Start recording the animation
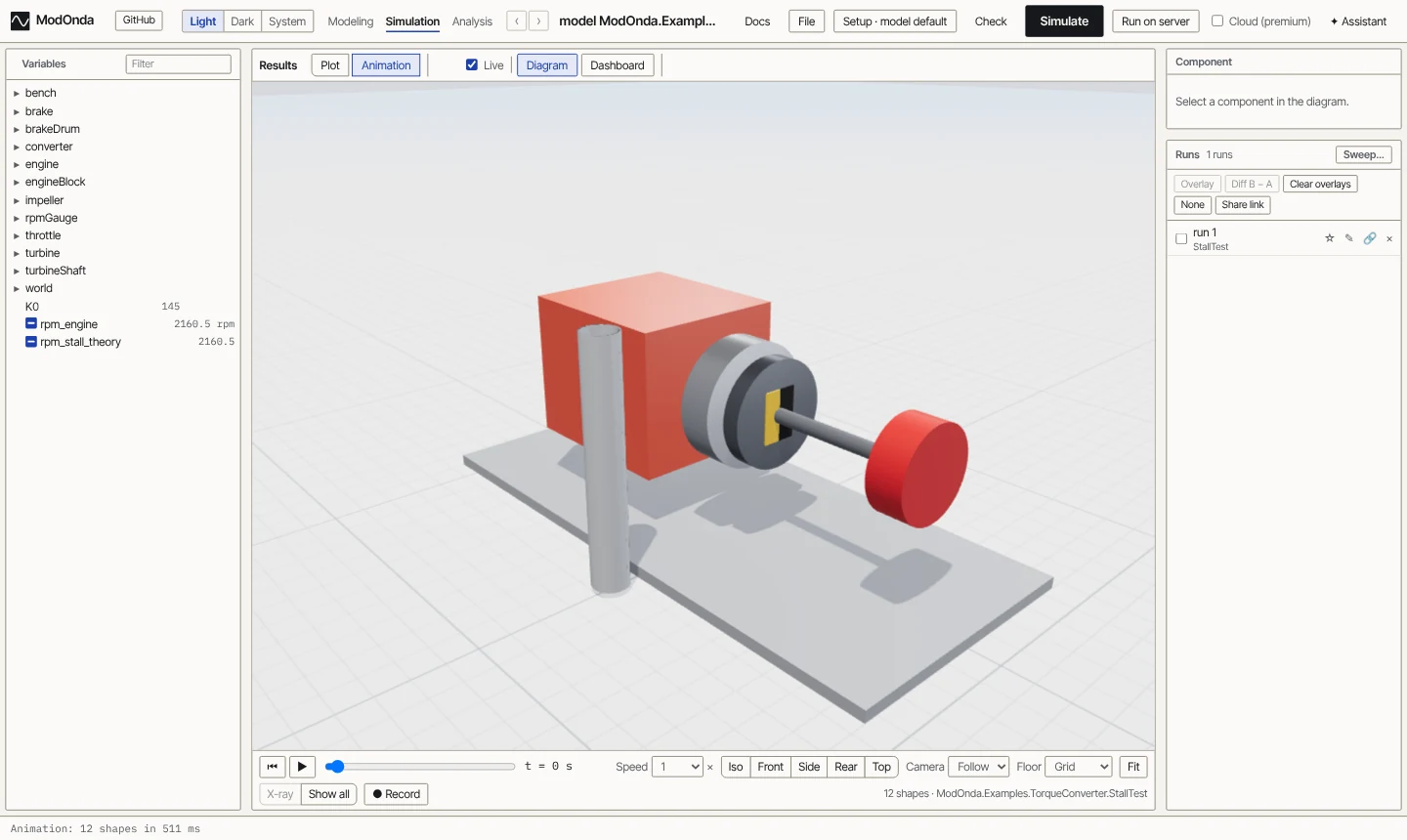The height and width of the screenshot is (840, 1407). (x=396, y=794)
